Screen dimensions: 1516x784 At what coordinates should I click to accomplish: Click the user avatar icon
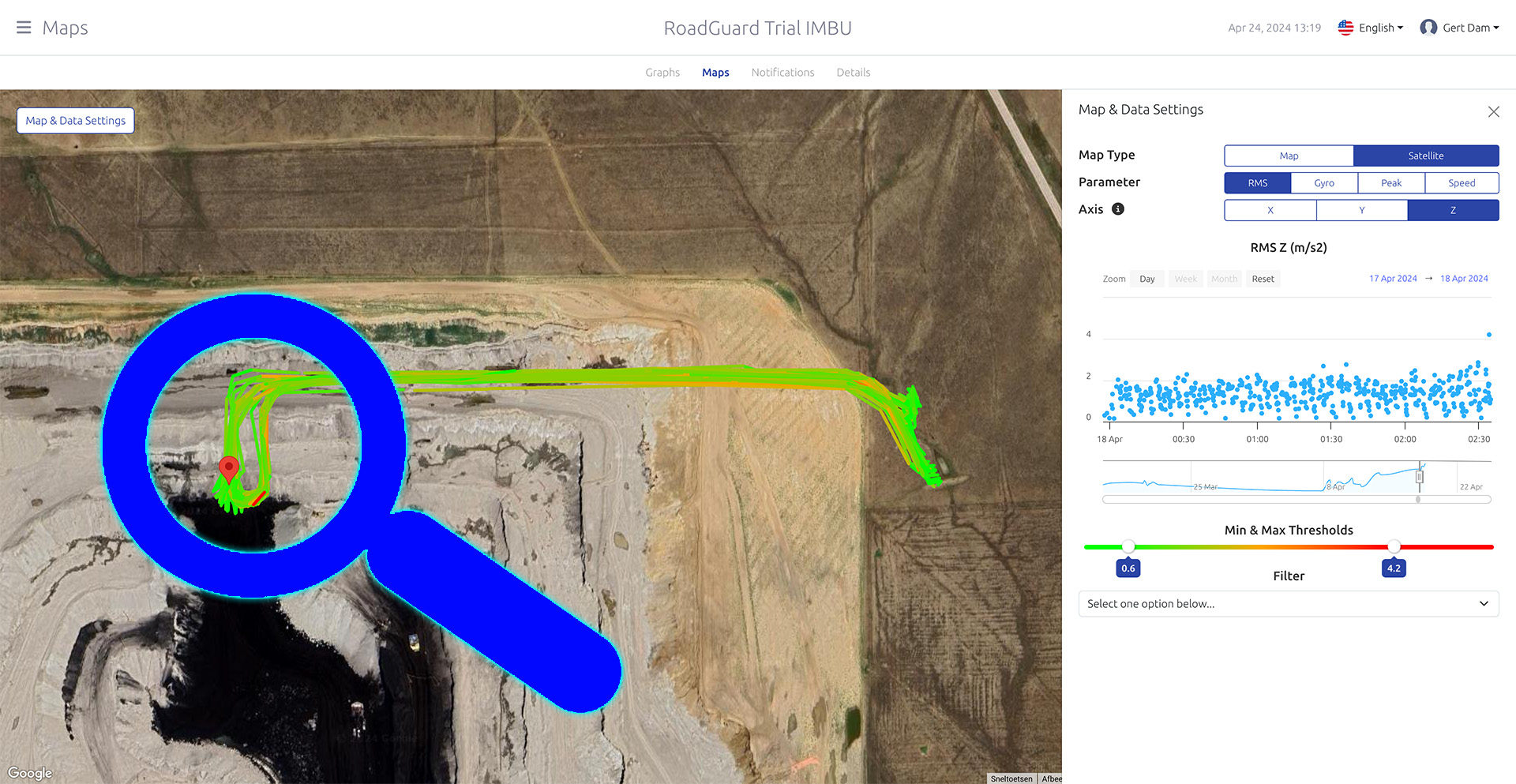point(1428,28)
